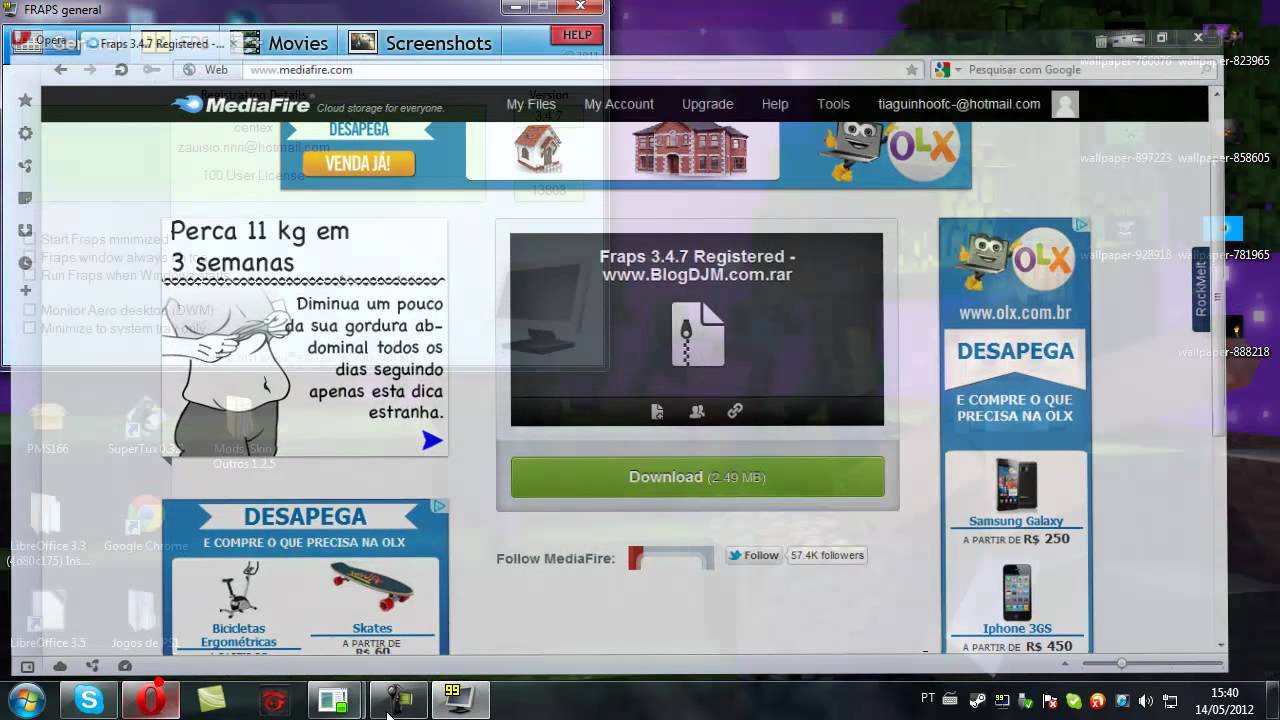Toggle Minimize to system tray only checkbox
Screen dimensions: 1280x720
[30, 328]
